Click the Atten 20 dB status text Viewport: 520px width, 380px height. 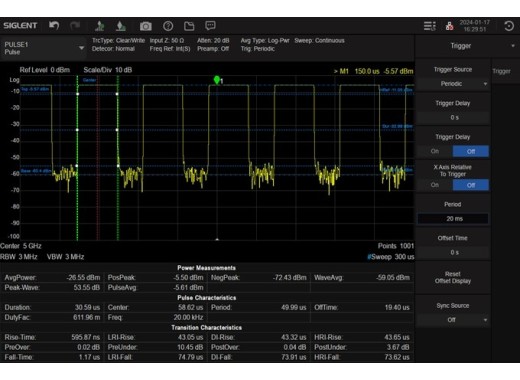coord(213,41)
